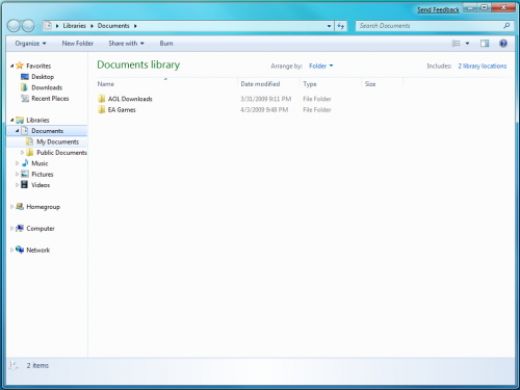Image resolution: width=520 pixels, height=390 pixels.
Task: Click the Forward navigation arrow button
Action: (28, 26)
